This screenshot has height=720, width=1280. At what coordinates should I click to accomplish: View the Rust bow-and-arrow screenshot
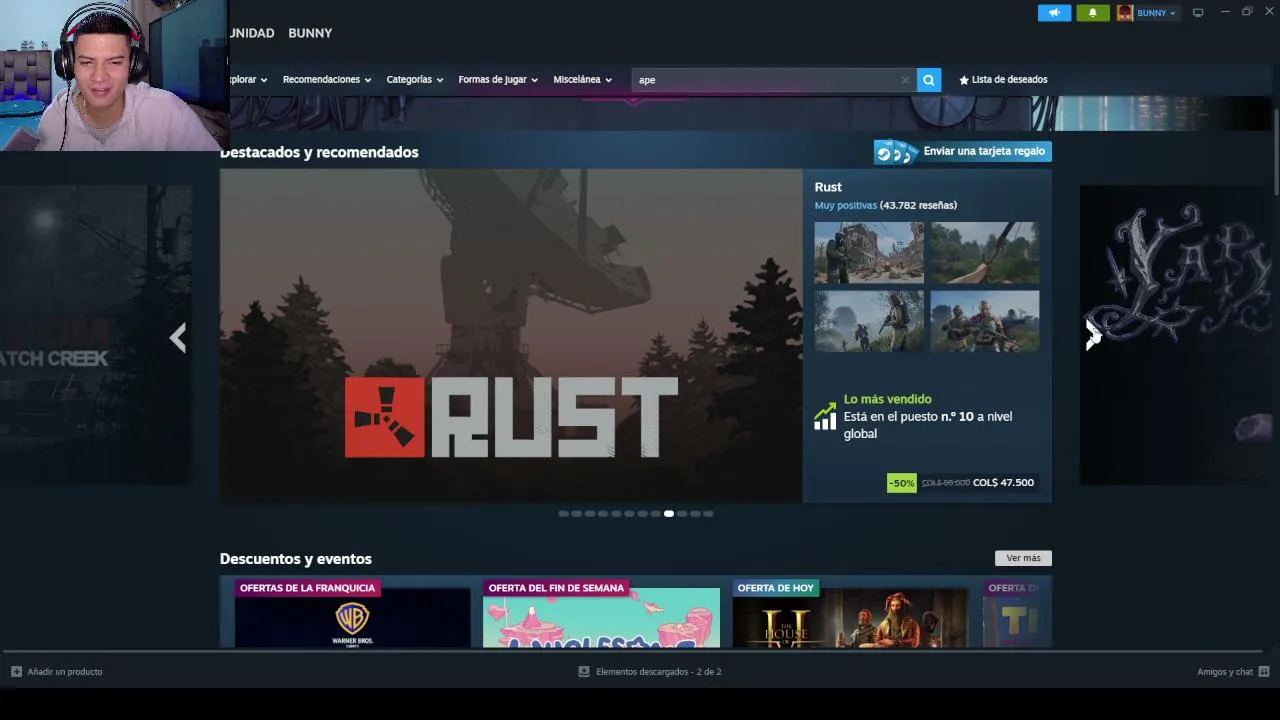coord(985,253)
